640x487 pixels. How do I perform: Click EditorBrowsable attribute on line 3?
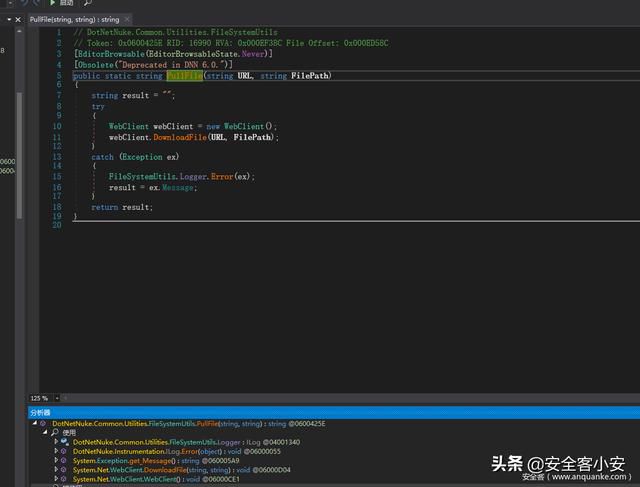[111, 54]
